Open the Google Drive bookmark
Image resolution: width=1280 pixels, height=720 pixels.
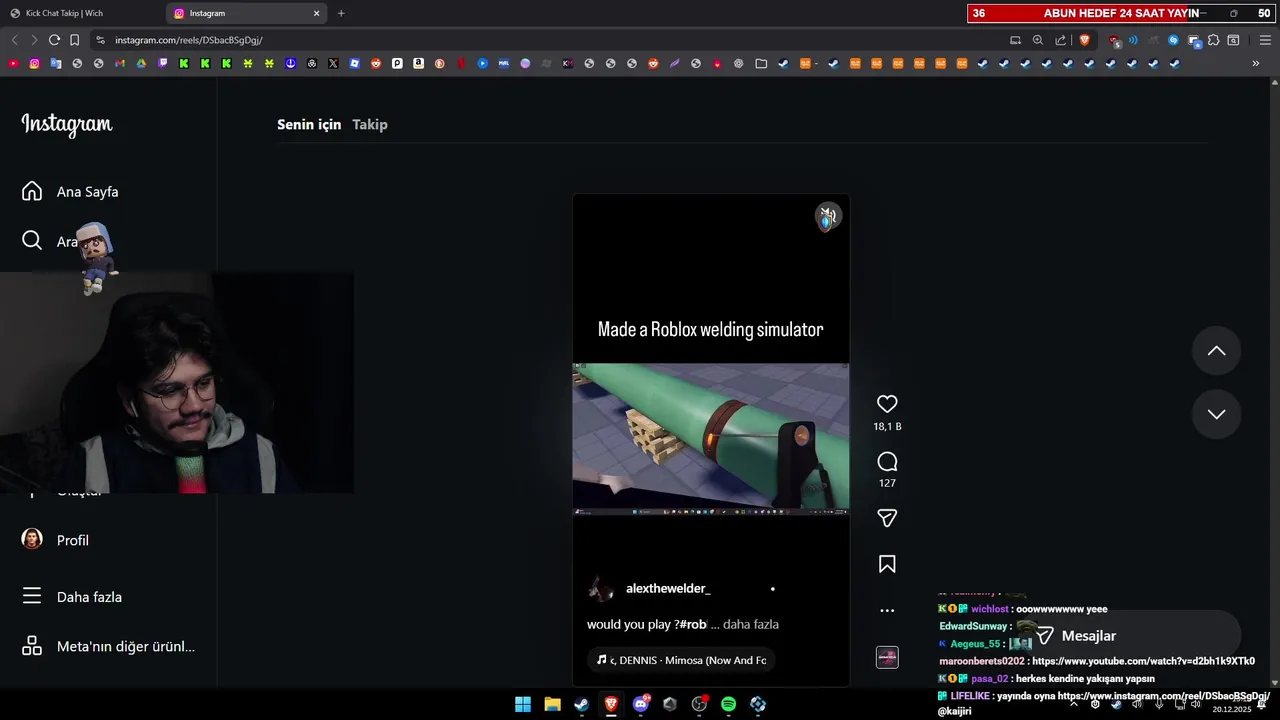pyautogui.click(x=141, y=63)
